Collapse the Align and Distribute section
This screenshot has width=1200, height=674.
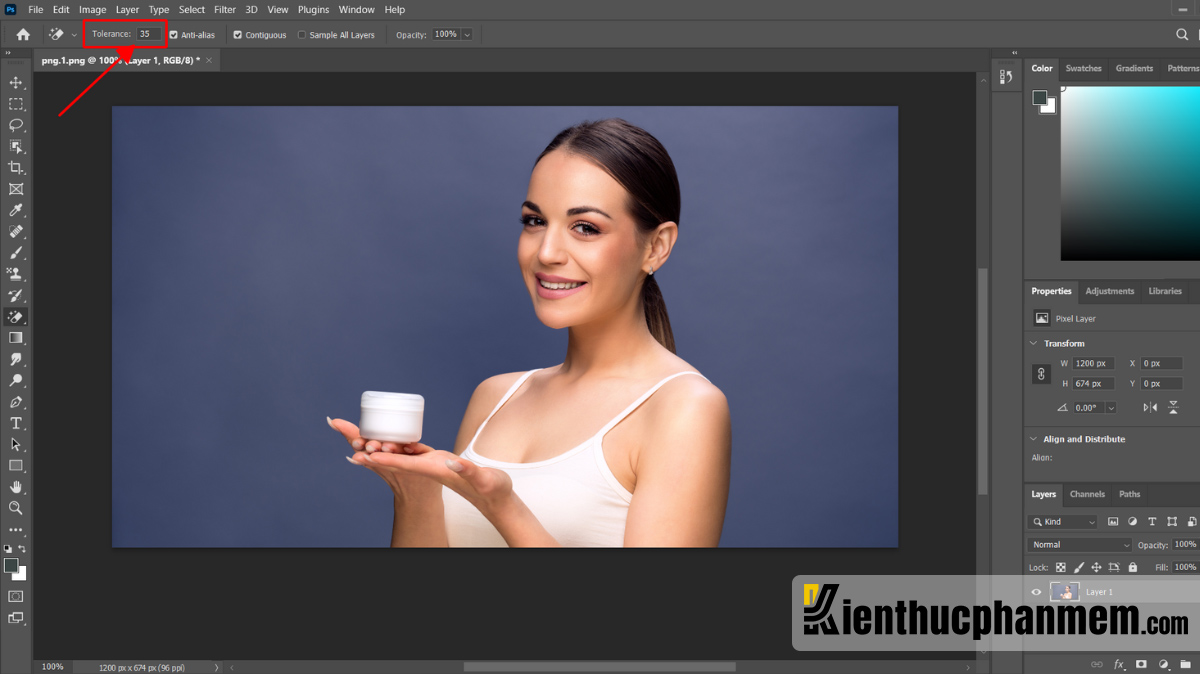coord(1034,439)
